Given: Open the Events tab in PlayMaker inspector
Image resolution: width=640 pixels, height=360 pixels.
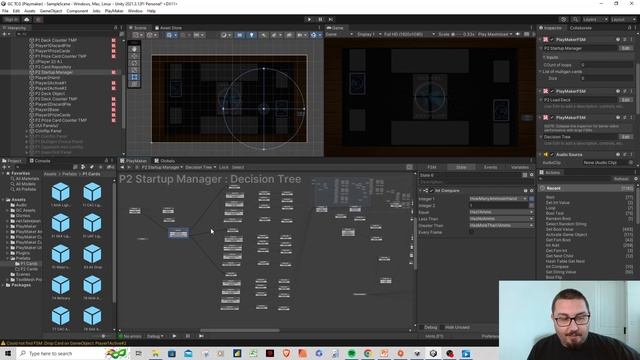Looking at the screenshot, I should [490, 167].
